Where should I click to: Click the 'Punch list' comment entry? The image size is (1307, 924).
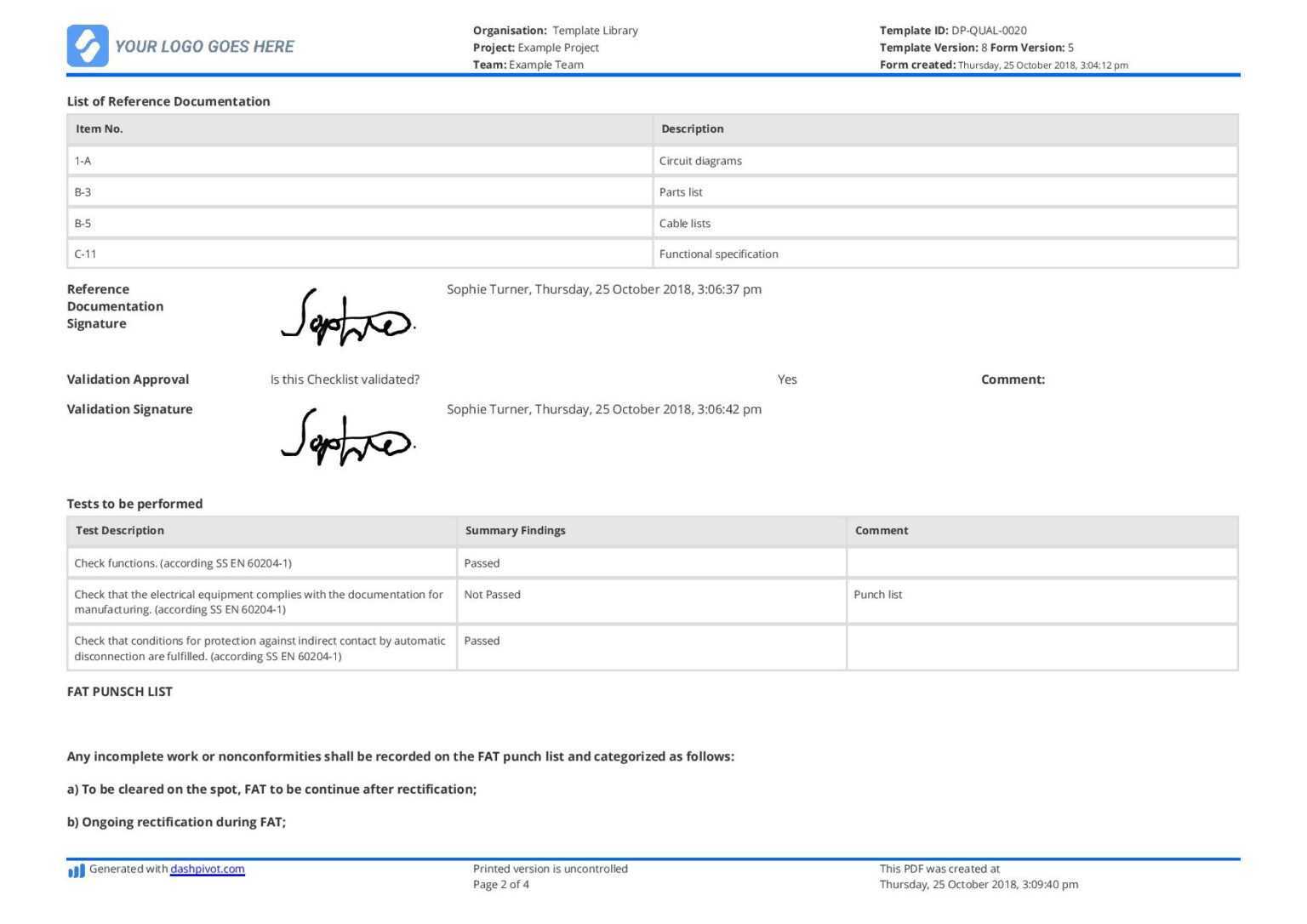(878, 594)
